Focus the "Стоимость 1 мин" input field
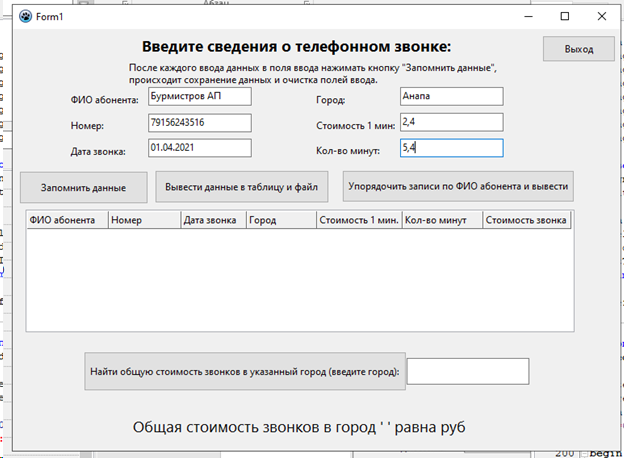Image resolution: width=624 pixels, height=458 pixels. click(449, 122)
